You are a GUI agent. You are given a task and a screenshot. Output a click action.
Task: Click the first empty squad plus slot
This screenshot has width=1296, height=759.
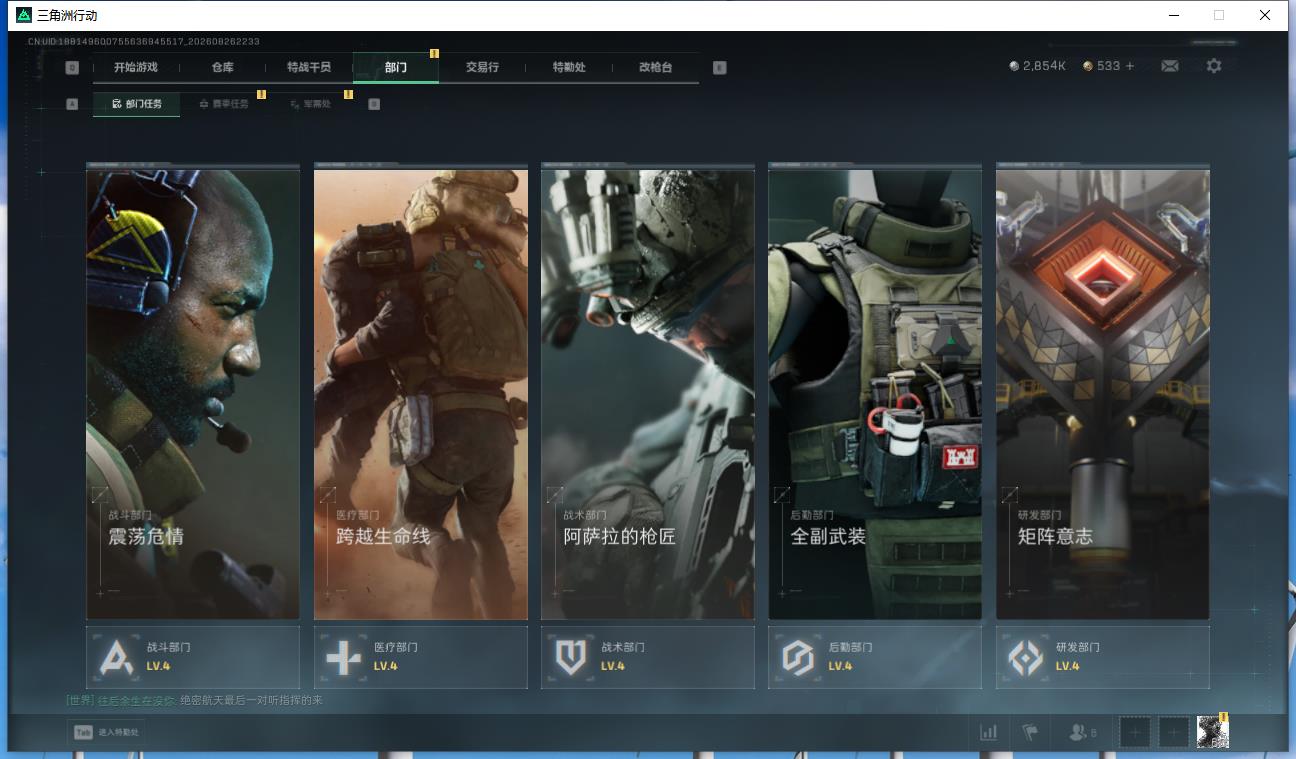tap(1135, 732)
